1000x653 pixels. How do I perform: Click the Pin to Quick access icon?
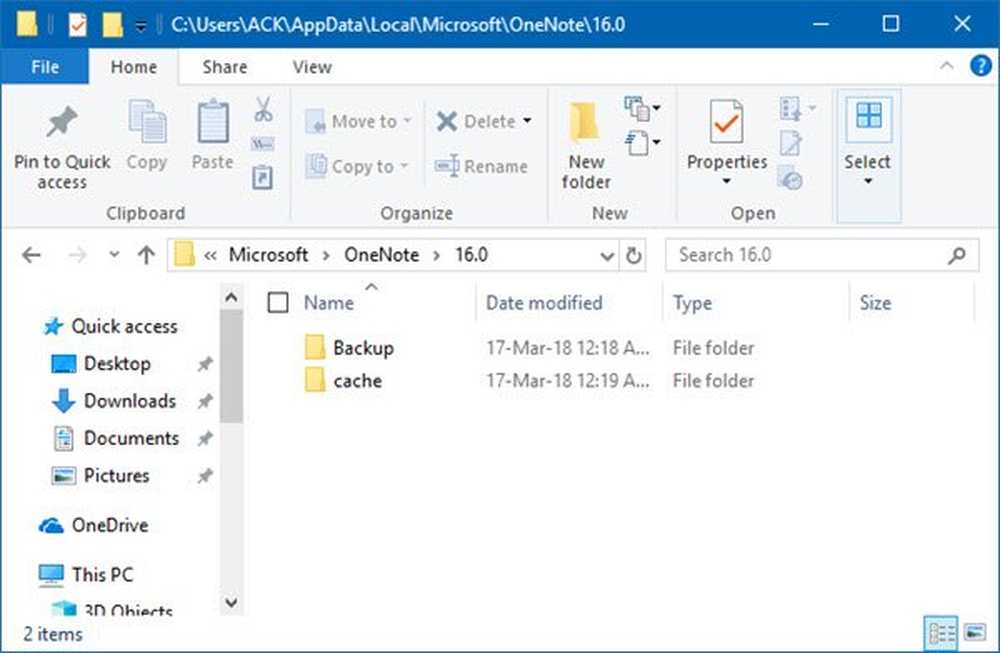coord(61,123)
